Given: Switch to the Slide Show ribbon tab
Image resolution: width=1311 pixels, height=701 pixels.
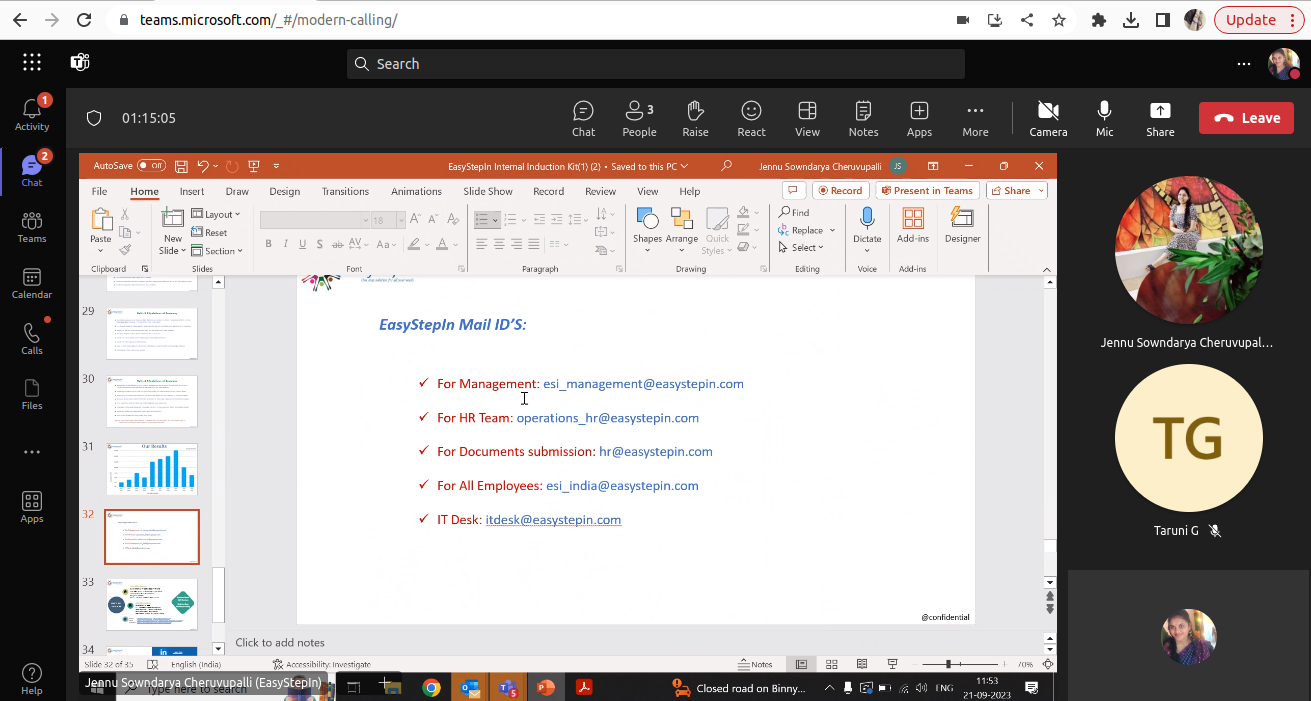Looking at the screenshot, I should click(488, 191).
